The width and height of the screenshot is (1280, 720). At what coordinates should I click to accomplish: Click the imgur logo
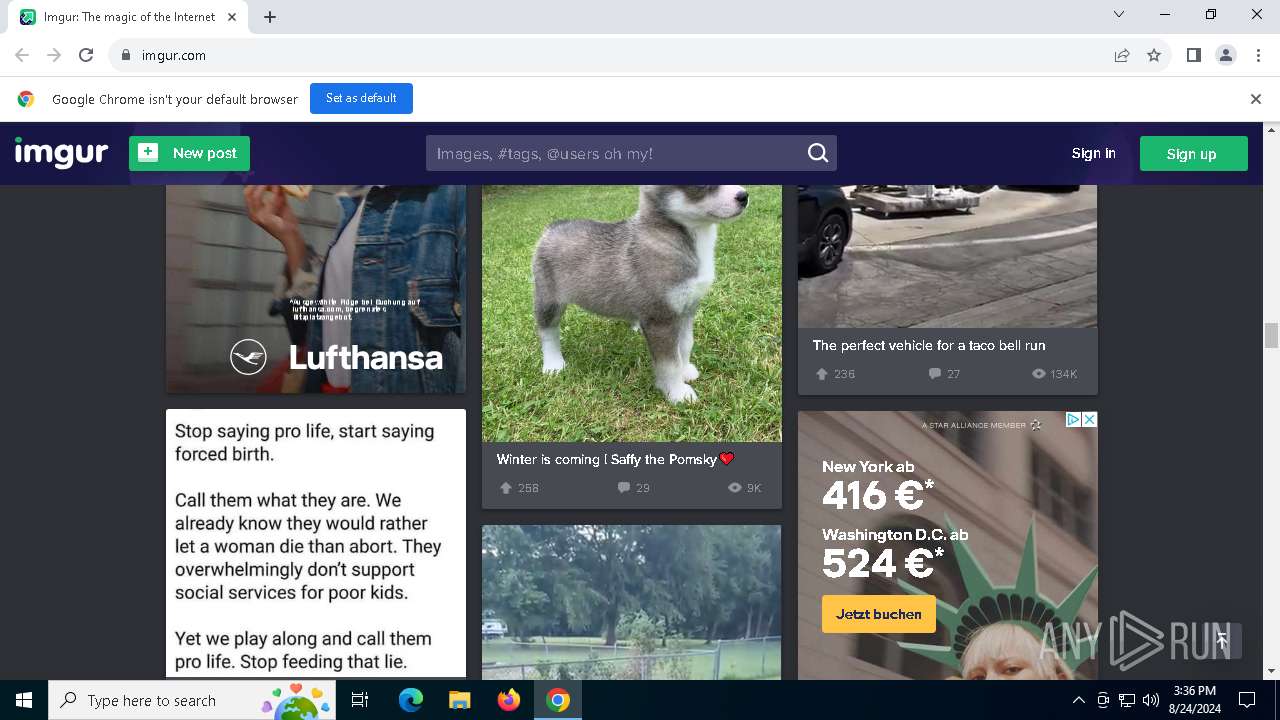[61, 153]
